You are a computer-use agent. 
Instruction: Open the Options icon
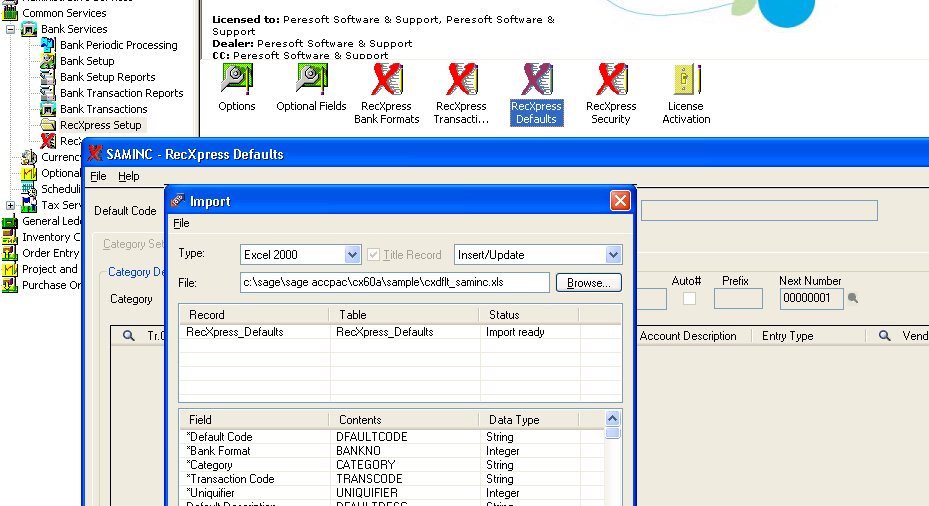point(236,80)
